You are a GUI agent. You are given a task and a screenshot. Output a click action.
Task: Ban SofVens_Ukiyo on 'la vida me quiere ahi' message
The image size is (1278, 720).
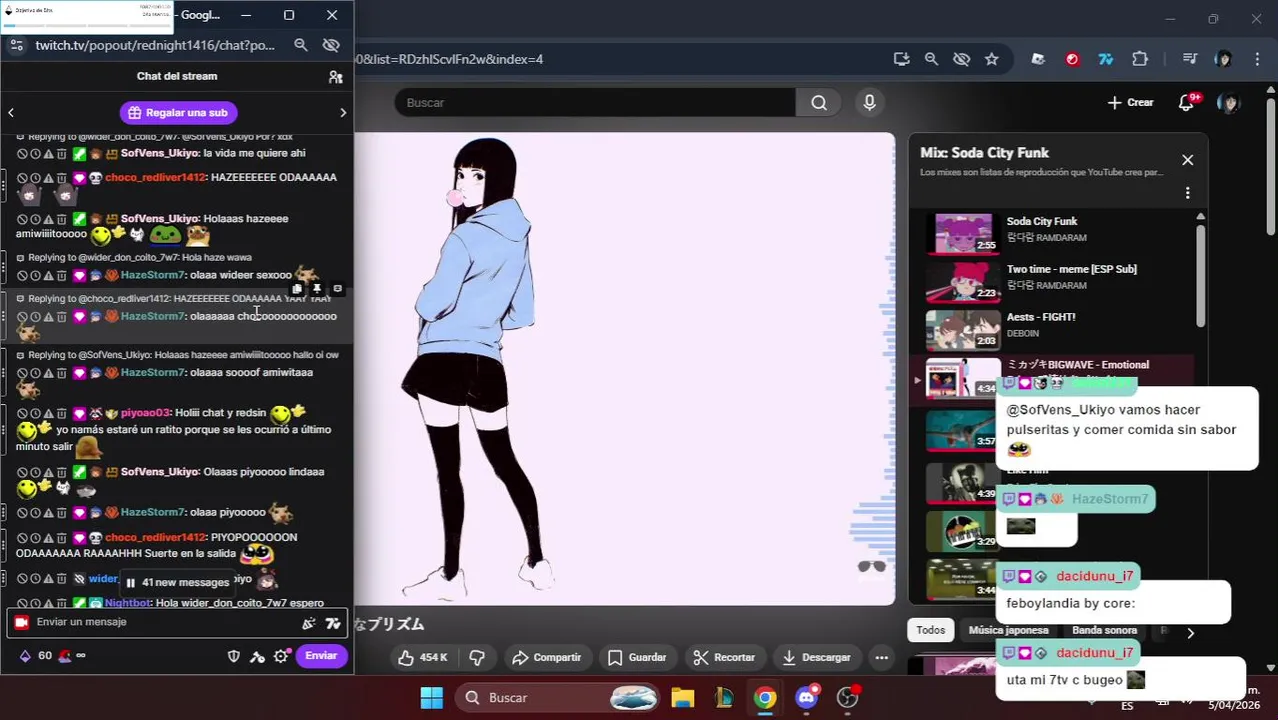click(22, 154)
